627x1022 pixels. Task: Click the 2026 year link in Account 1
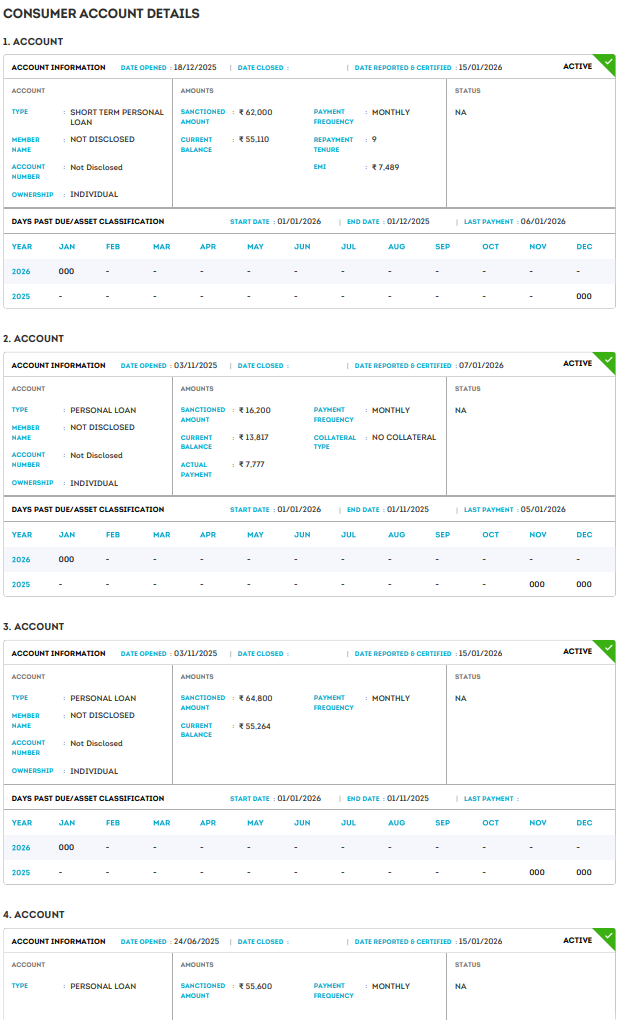coord(22,271)
